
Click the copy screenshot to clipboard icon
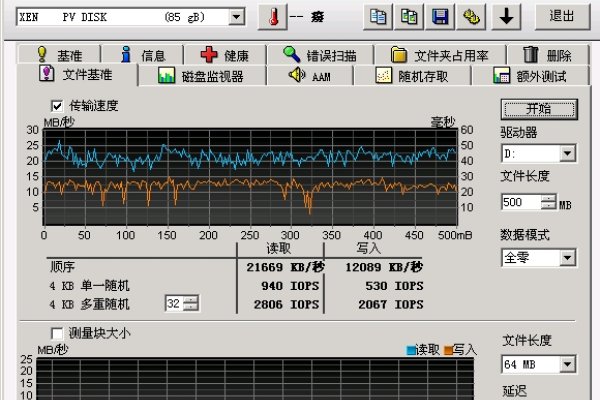click(x=409, y=17)
